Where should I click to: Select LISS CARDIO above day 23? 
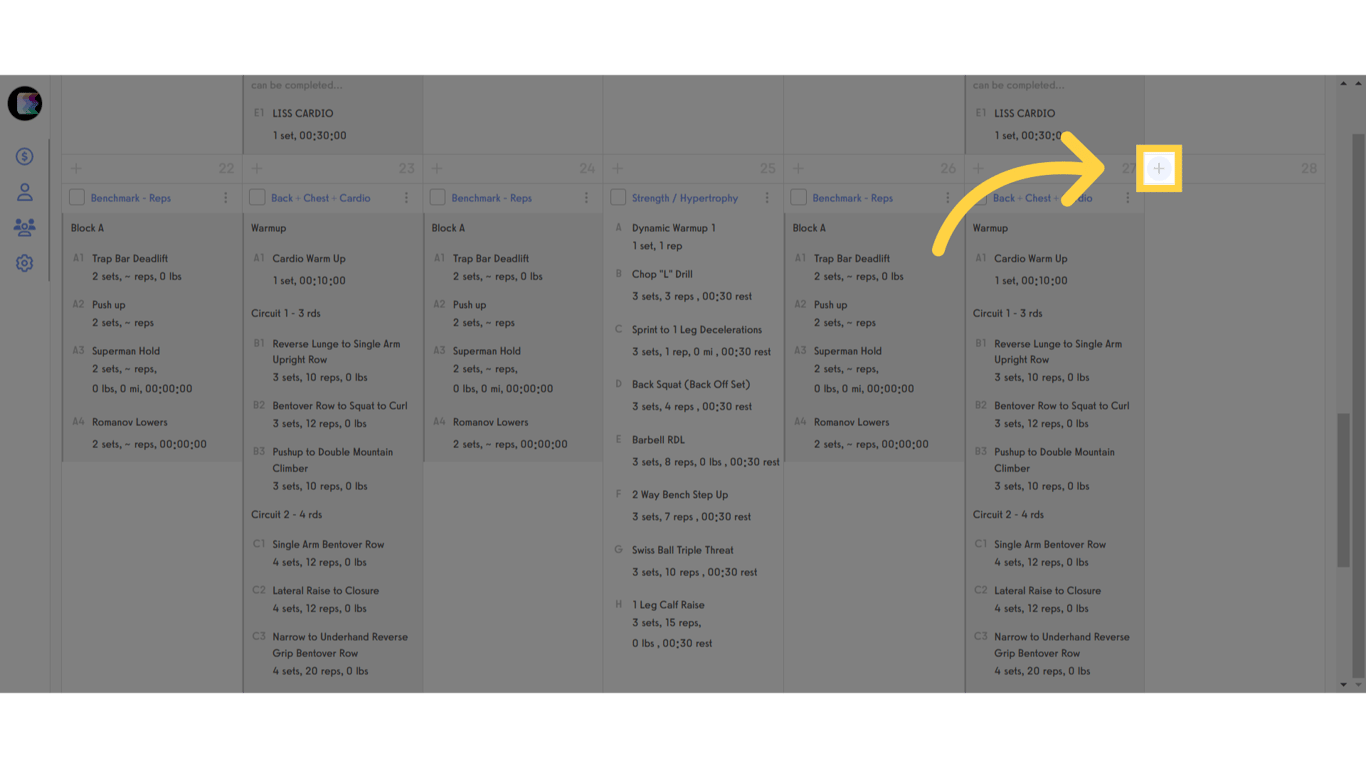click(x=303, y=113)
